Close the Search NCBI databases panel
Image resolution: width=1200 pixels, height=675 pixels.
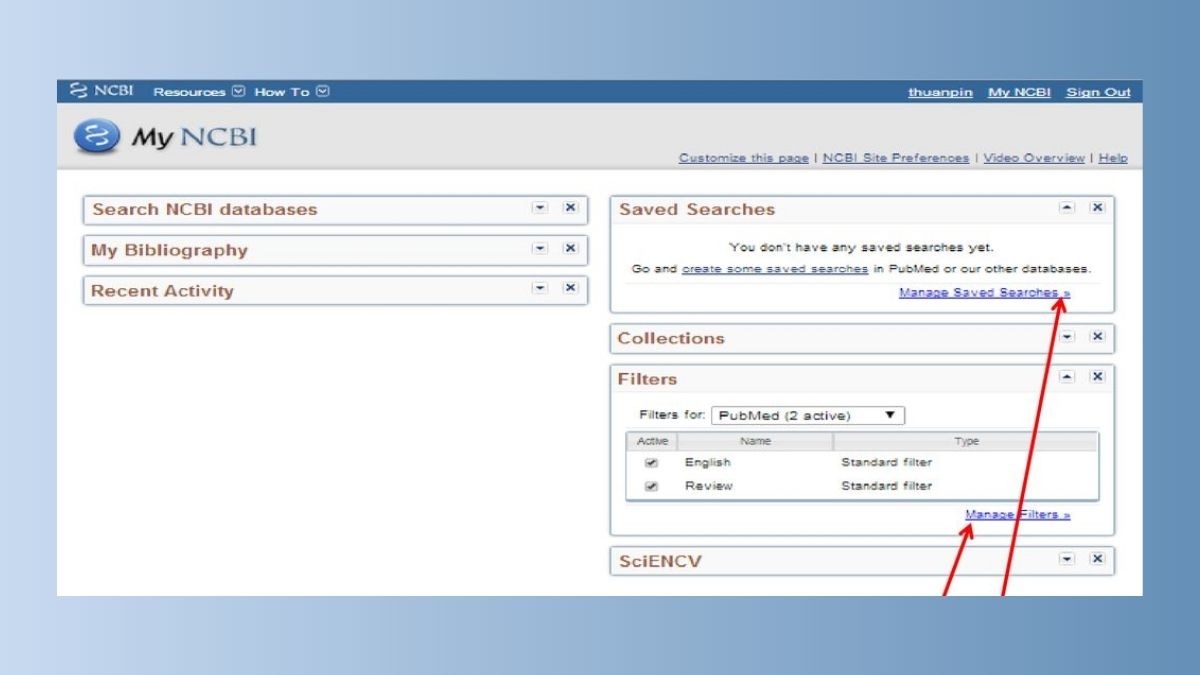point(570,207)
